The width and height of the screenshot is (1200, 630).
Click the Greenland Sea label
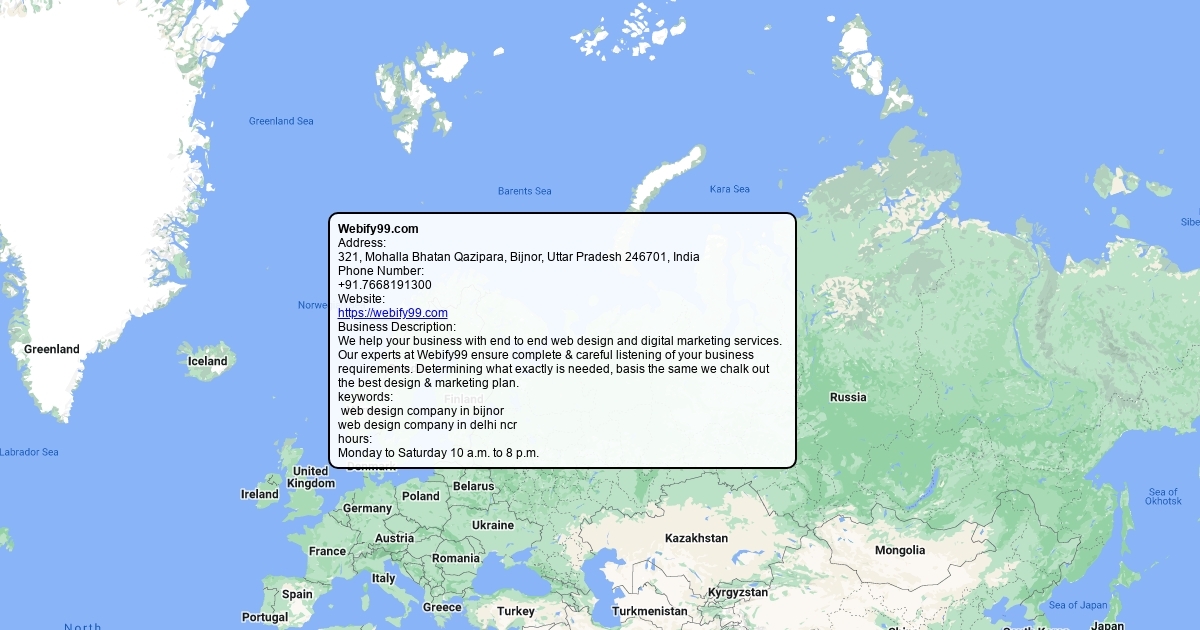point(281,121)
